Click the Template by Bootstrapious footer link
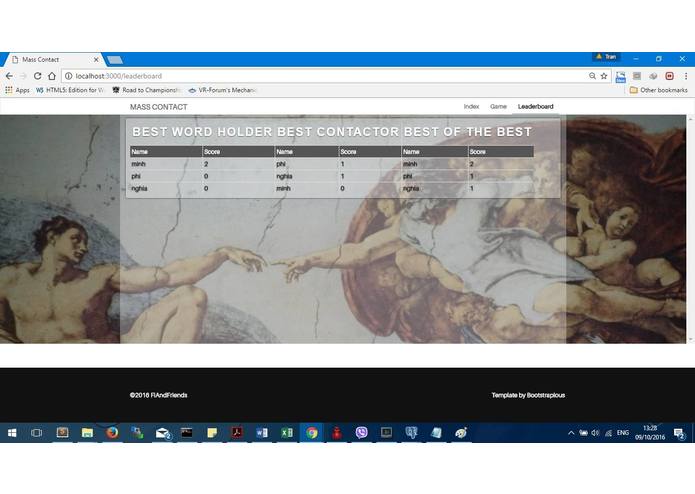The height and width of the screenshot is (494, 695). tap(528, 395)
